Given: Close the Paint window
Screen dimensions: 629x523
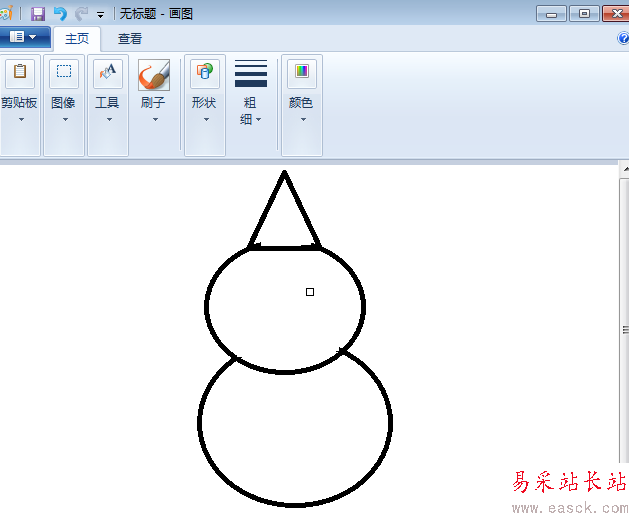Looking at the screenshot, I should [x=616, y=14].
